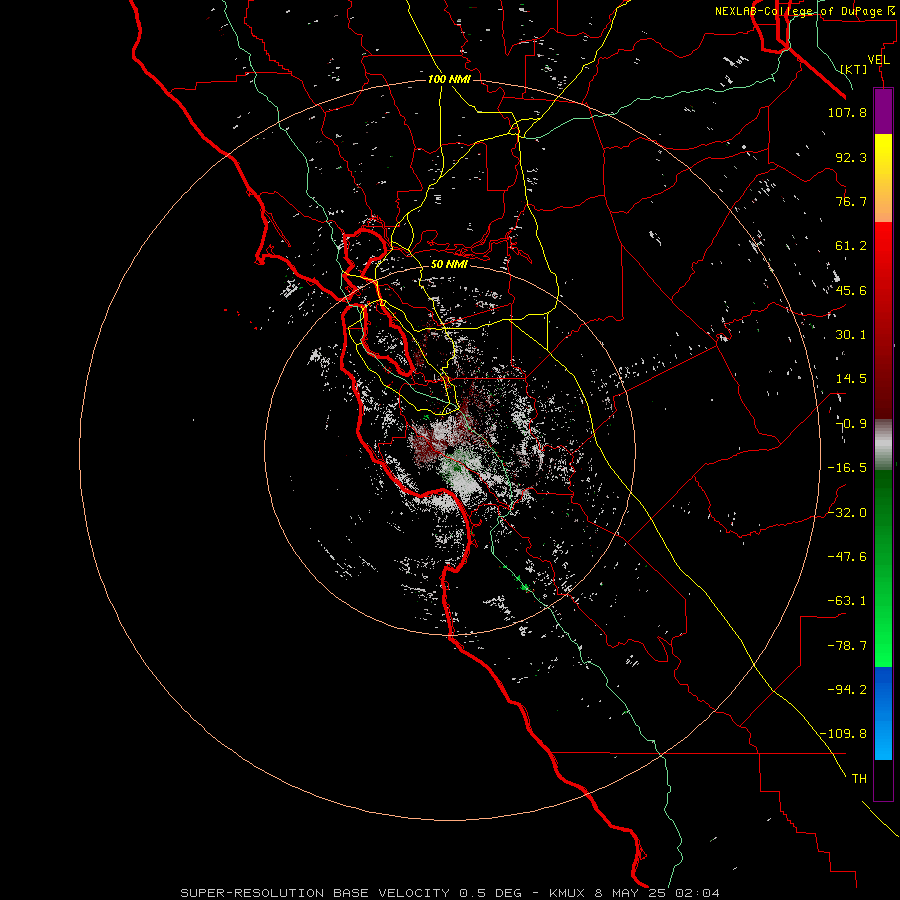The height and width of the screenshot is (900, 900).
Task: Click the 61.2 legend value
Action: (851, 246)
